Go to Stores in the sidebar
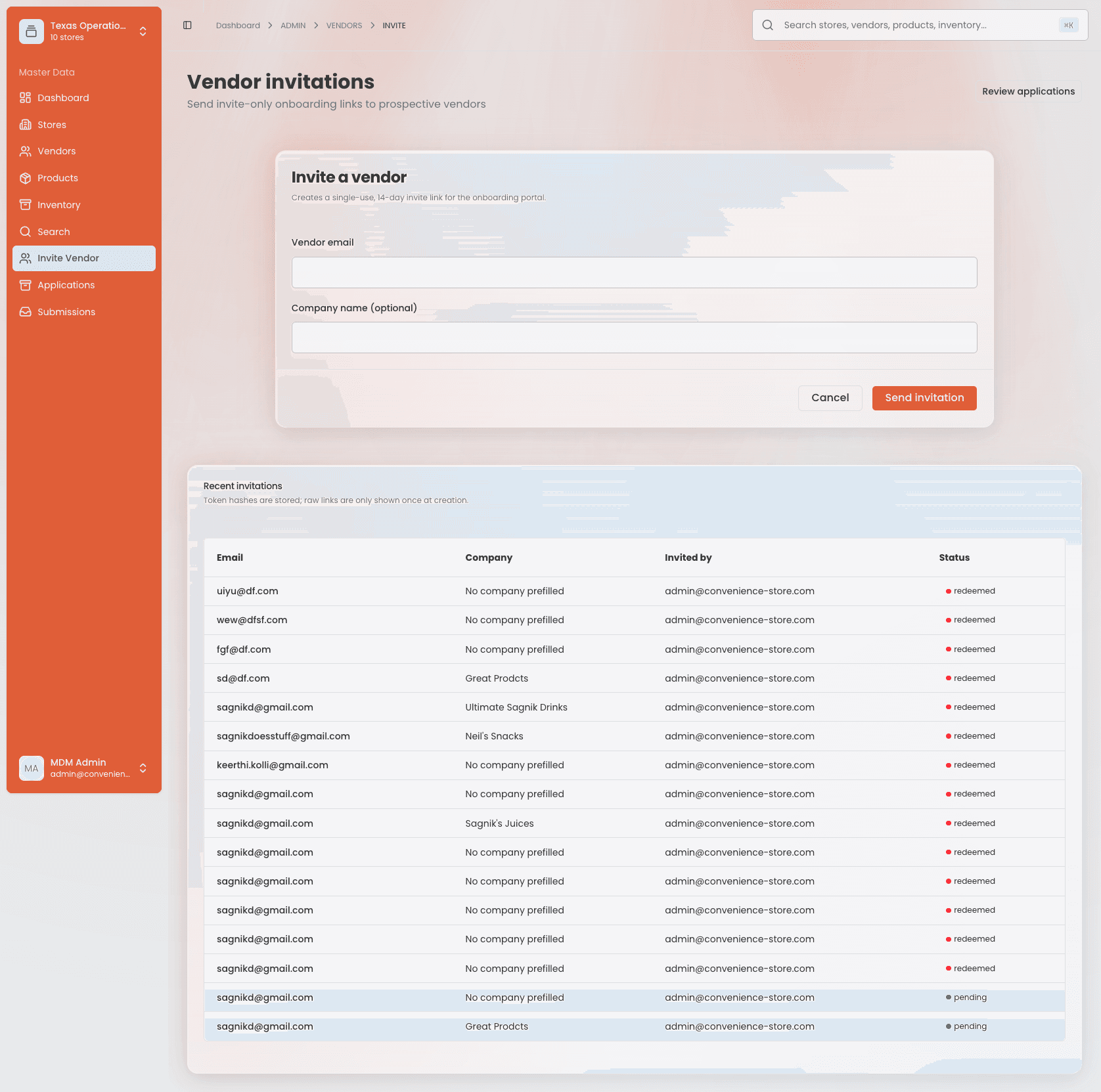The width and height of the screenshot is (1101, 1092). [84, 125]
